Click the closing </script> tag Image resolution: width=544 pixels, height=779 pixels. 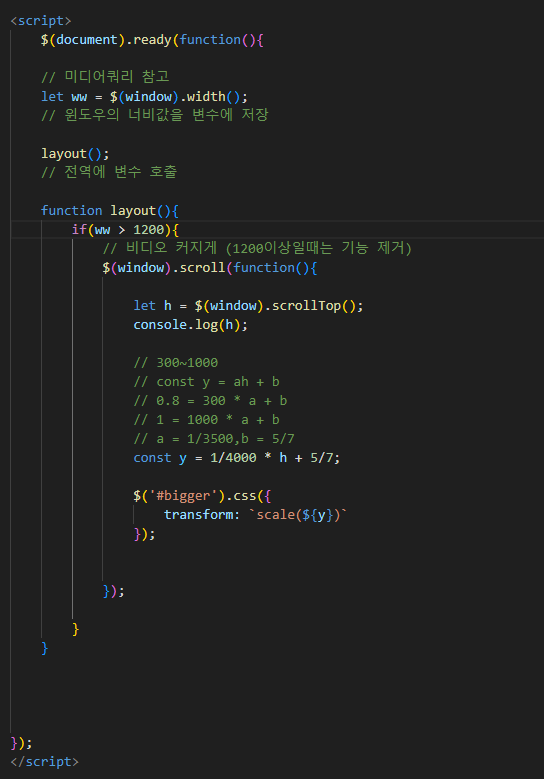point(45,762)
